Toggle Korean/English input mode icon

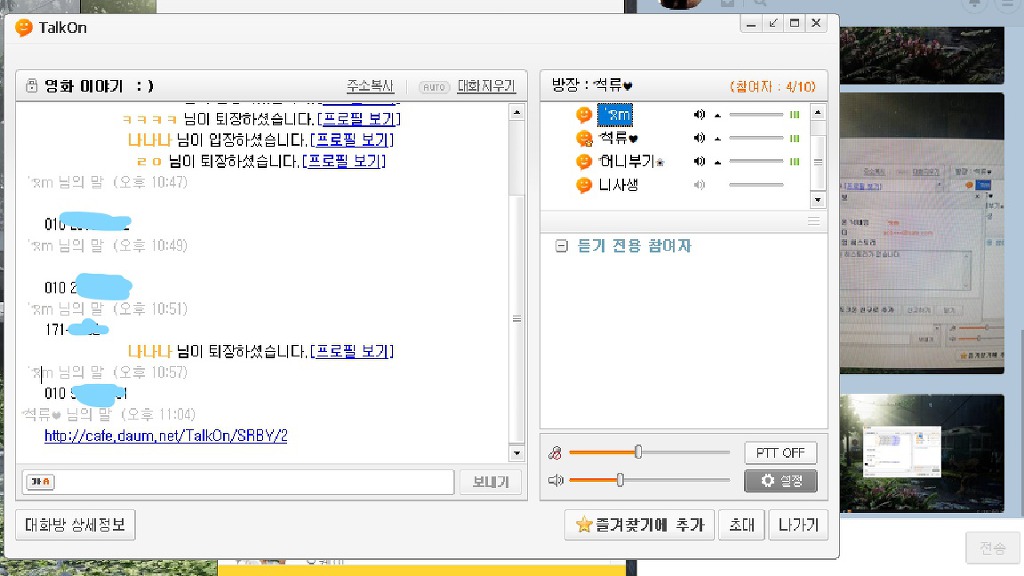point(40,482)
